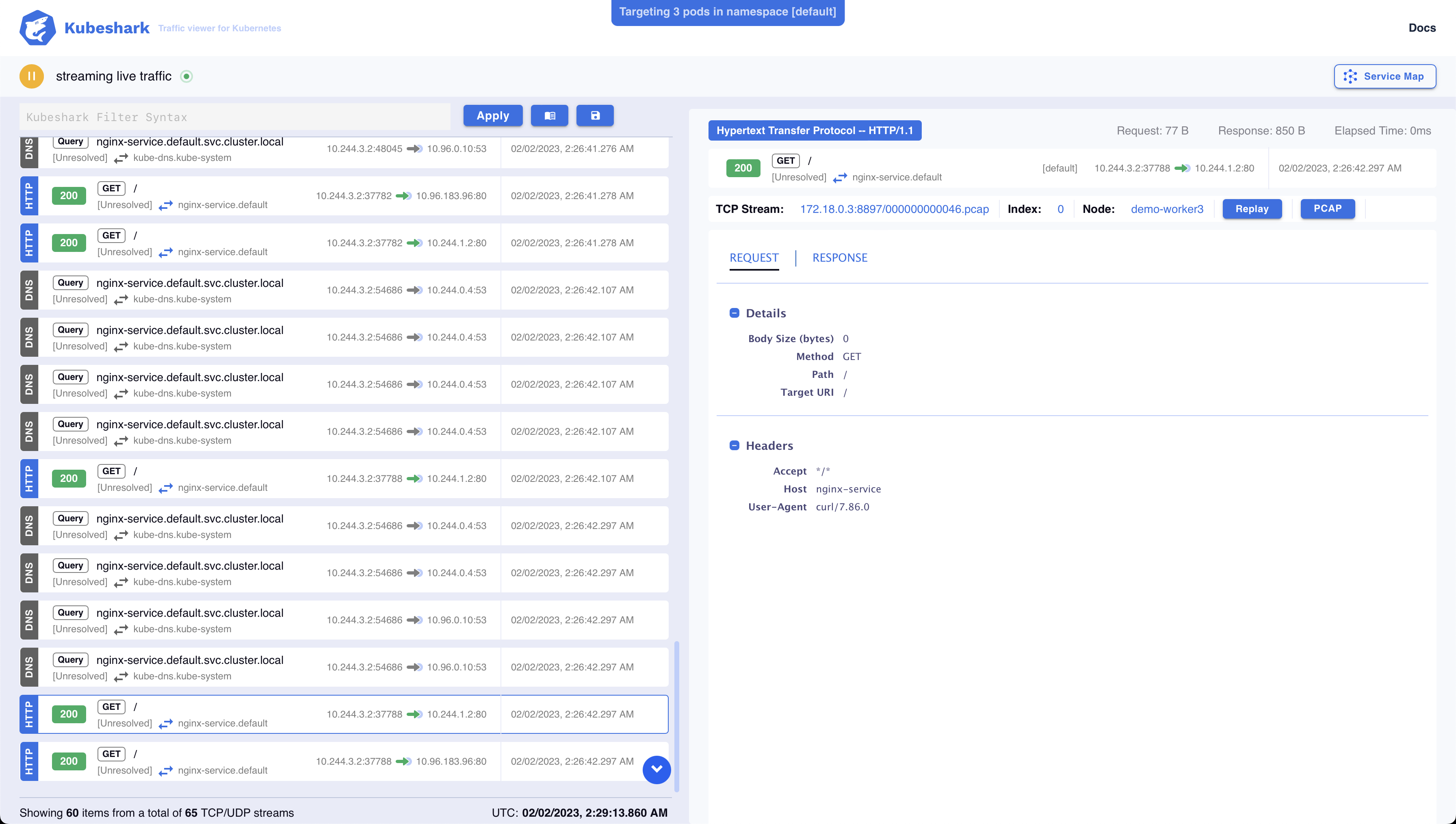Image resolution: width=1456 pixels, height=824 pixels.
Task: Select the HTTP entry at 2:26:42.107 AM
Action: point(344,478)
